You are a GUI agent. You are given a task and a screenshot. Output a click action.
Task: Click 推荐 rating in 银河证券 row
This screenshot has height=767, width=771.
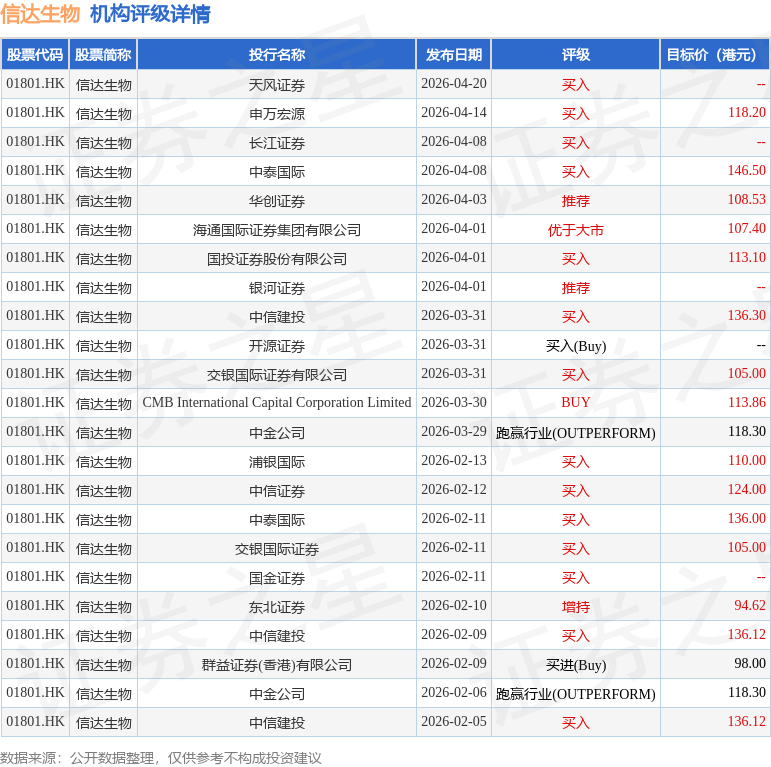(x=576, y=288)
